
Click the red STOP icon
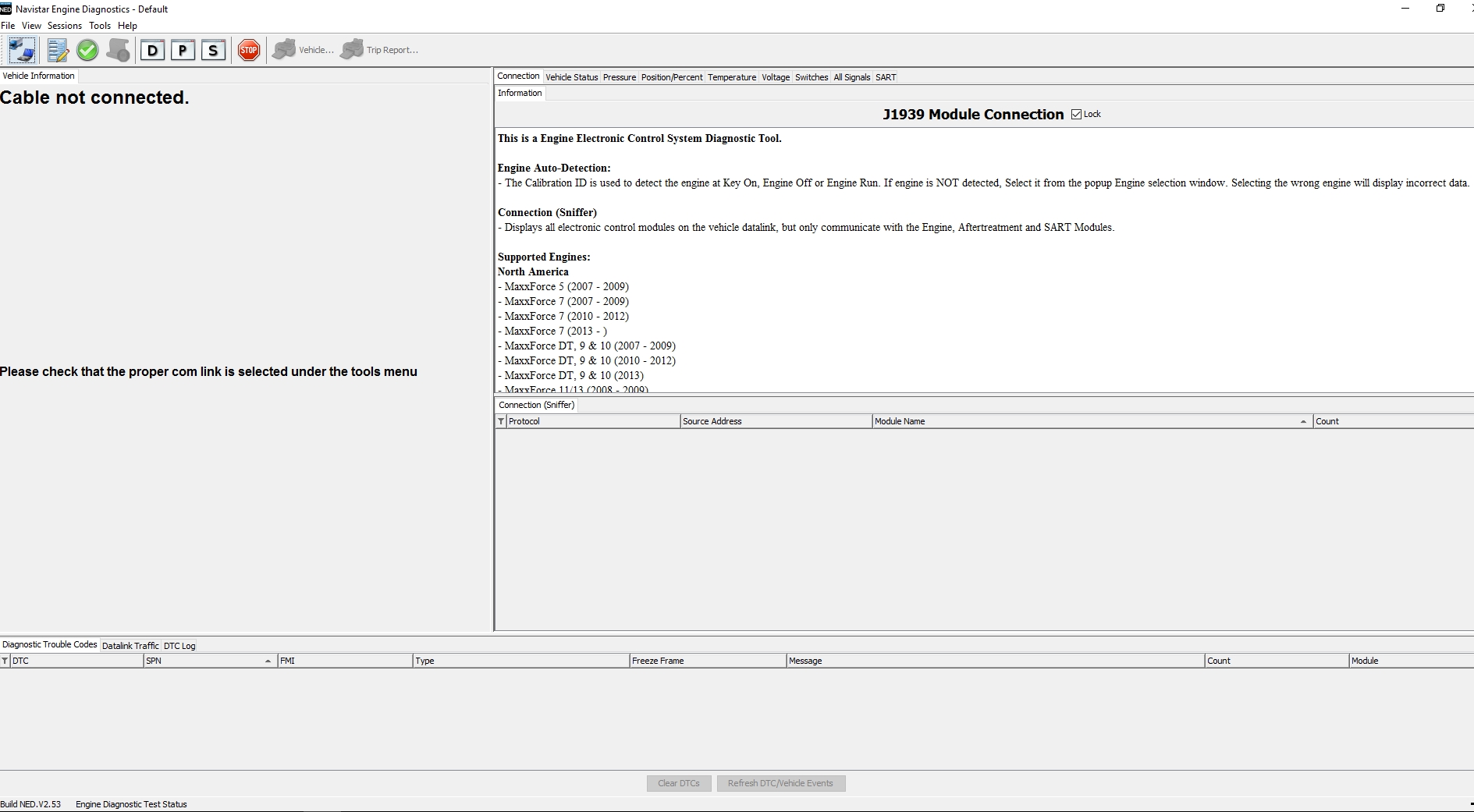[x=248, y=49]
